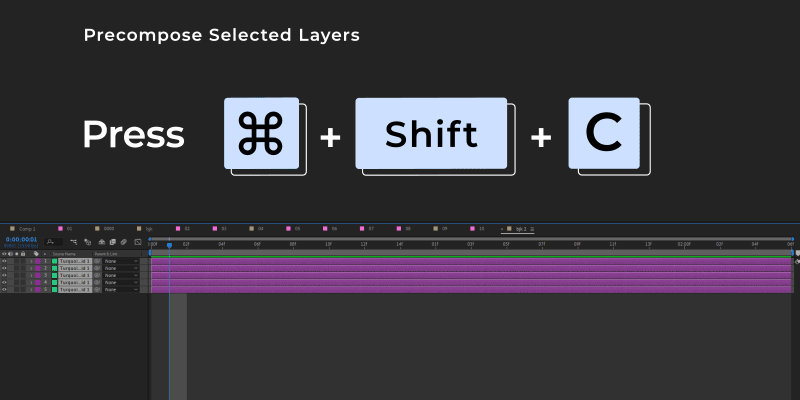Click the current time display 0:00:00:01

click(21, 239)
